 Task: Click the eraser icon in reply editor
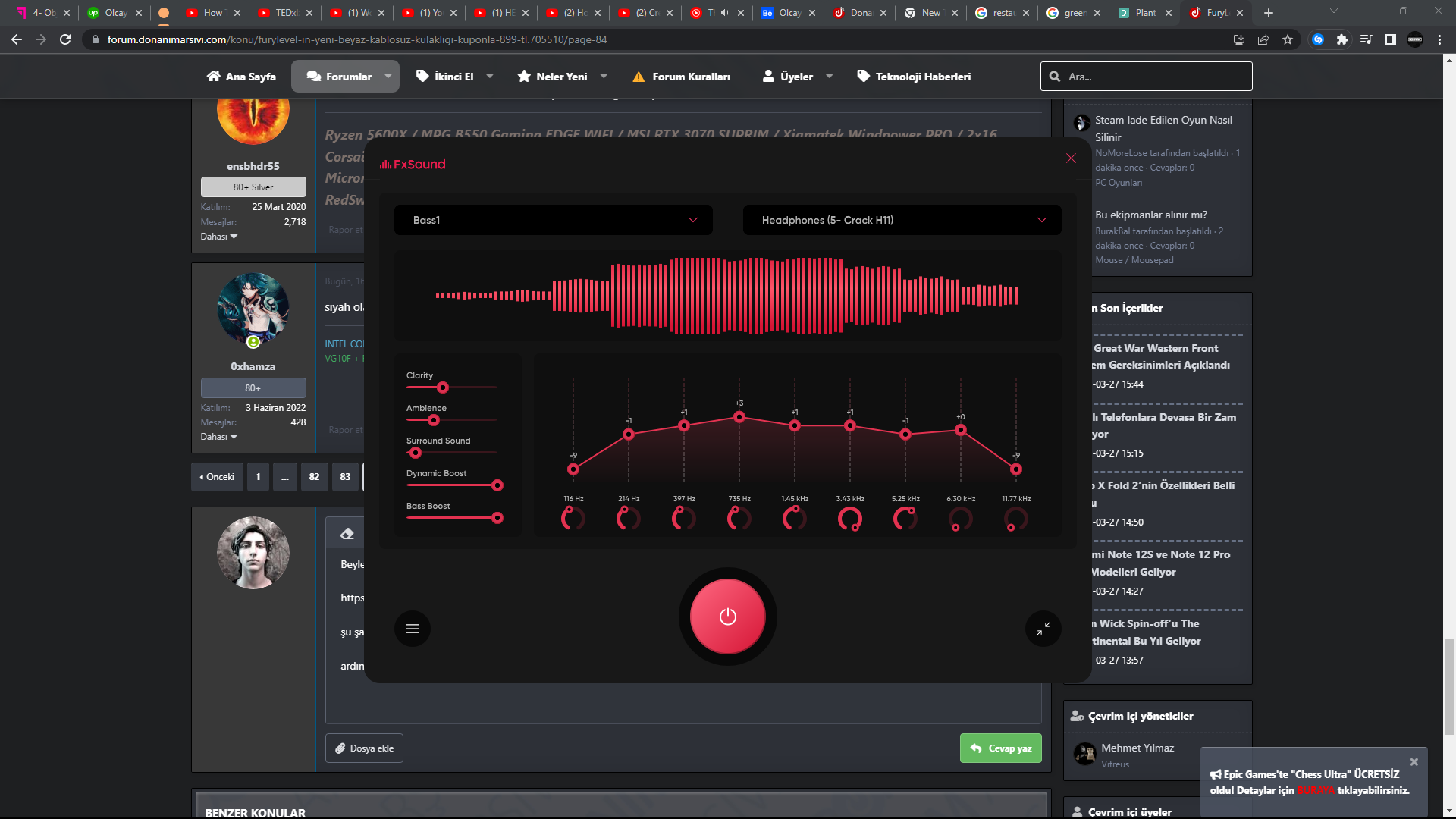pyautogui.click(x=347, y=534)
